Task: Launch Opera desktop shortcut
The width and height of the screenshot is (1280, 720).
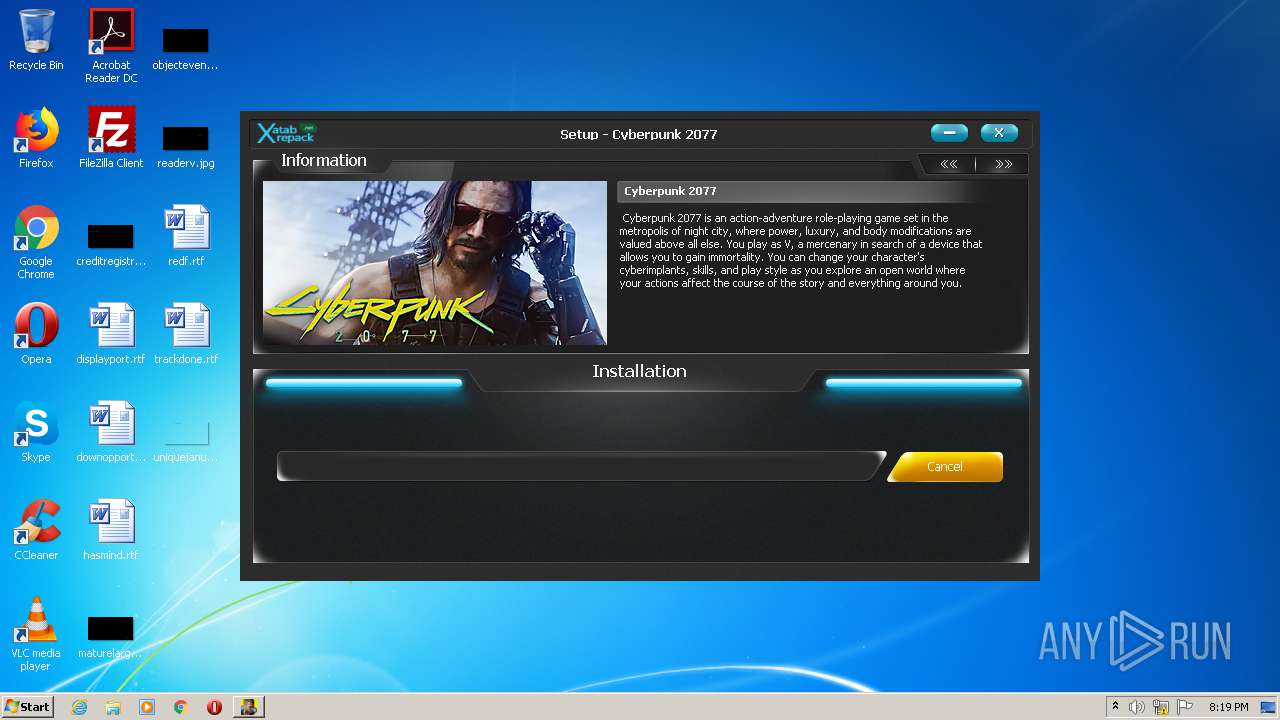Action: pos(36,334)
